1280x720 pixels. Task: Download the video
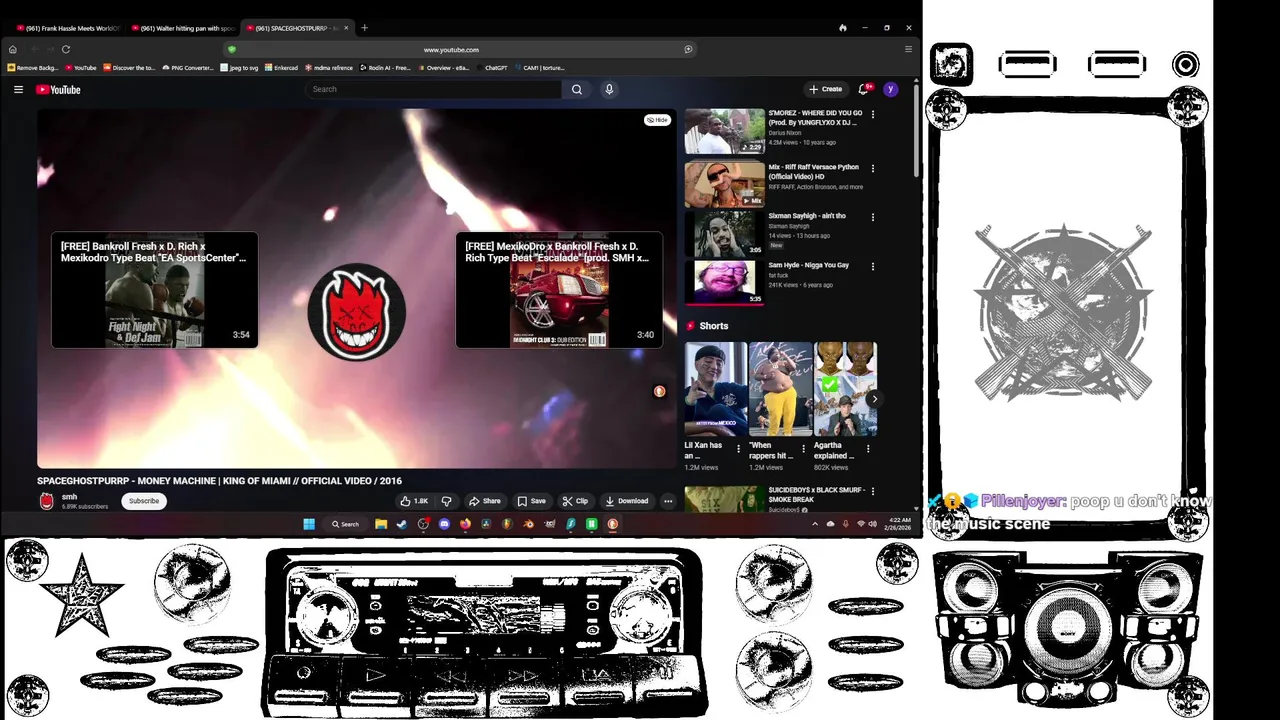click(626, 501)
